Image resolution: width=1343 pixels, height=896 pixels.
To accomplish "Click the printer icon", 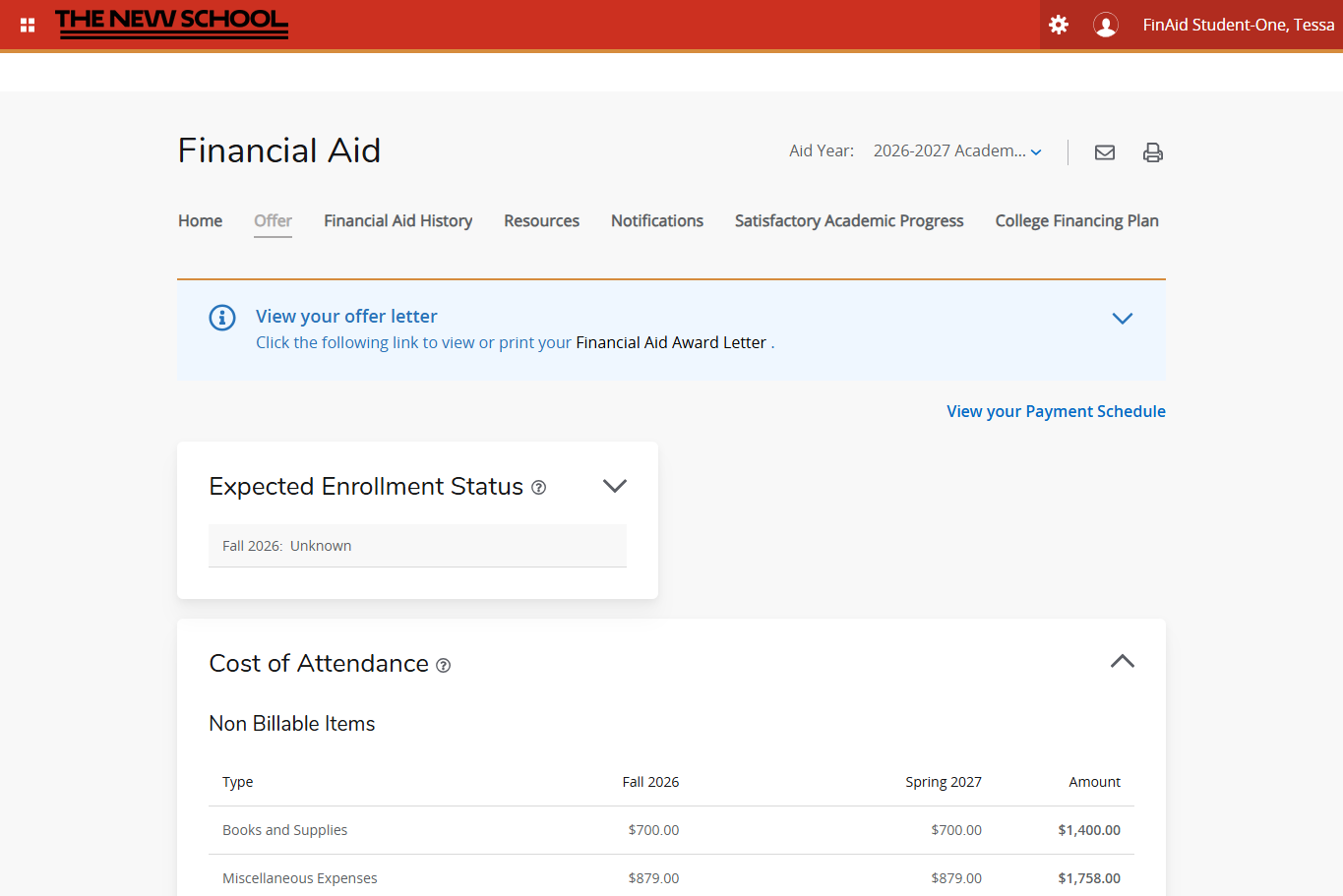I will pyautogui.click(x=1152, y=152).
